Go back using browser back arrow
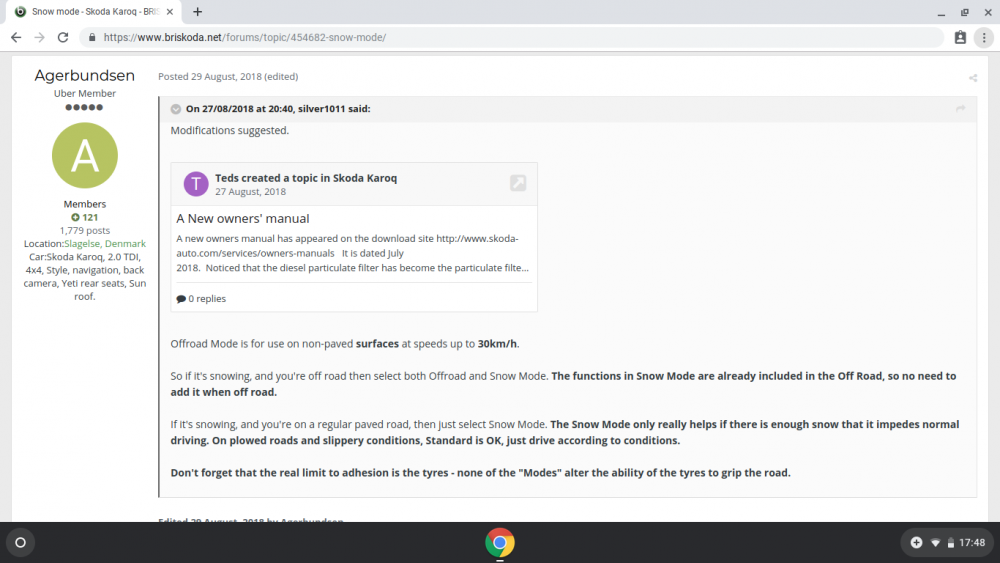The width and height of the screenshot is (1000, 563). (x=16, y=38)
